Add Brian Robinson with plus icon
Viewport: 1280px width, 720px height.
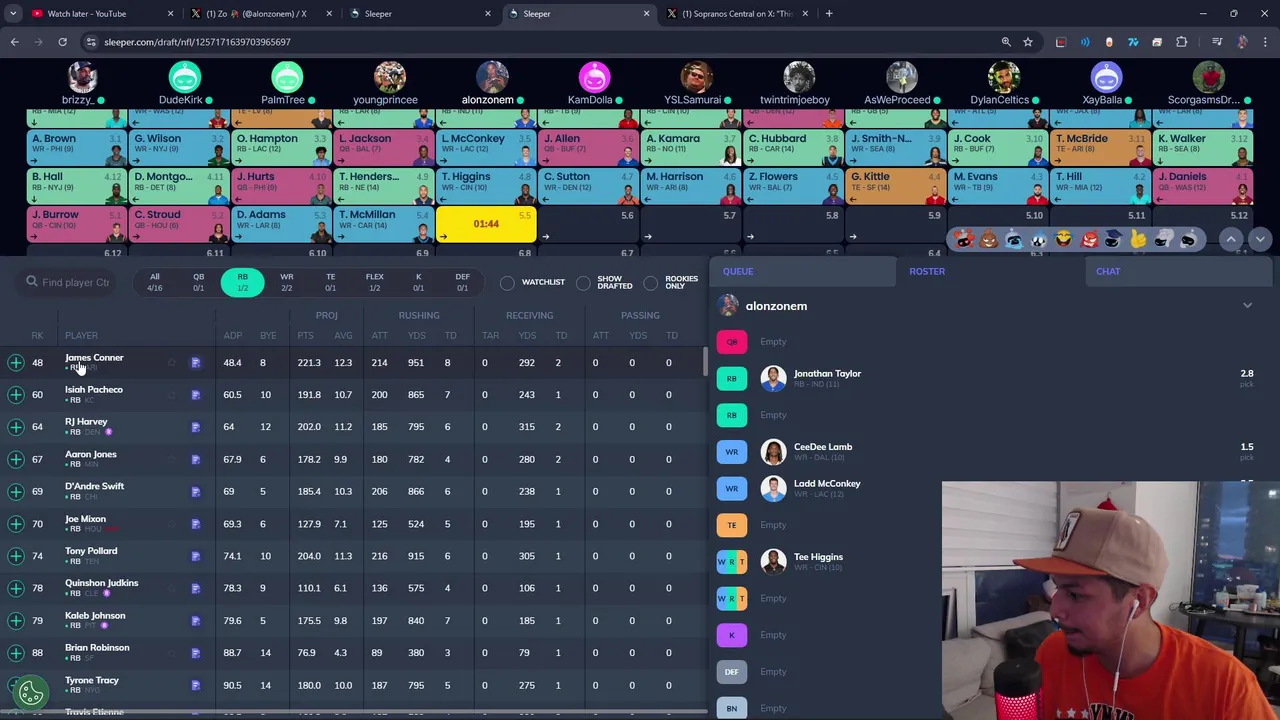16,653
